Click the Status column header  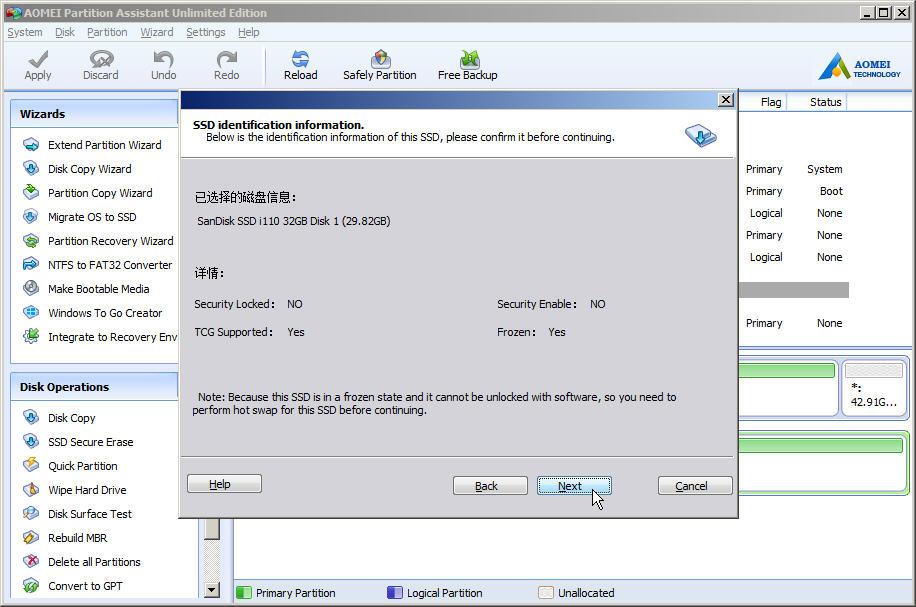pyautogui.click(x=825, y=102)
